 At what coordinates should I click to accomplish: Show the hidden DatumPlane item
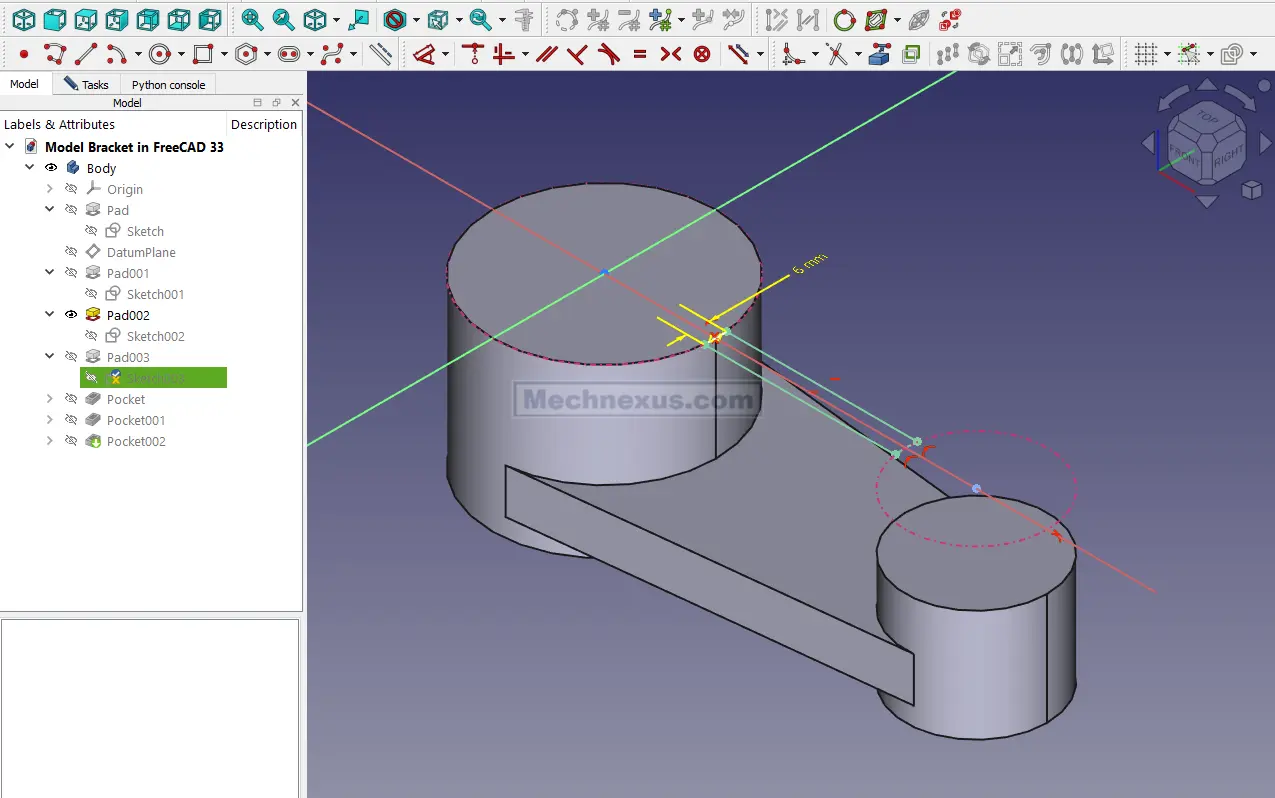(x=71, y=252)
